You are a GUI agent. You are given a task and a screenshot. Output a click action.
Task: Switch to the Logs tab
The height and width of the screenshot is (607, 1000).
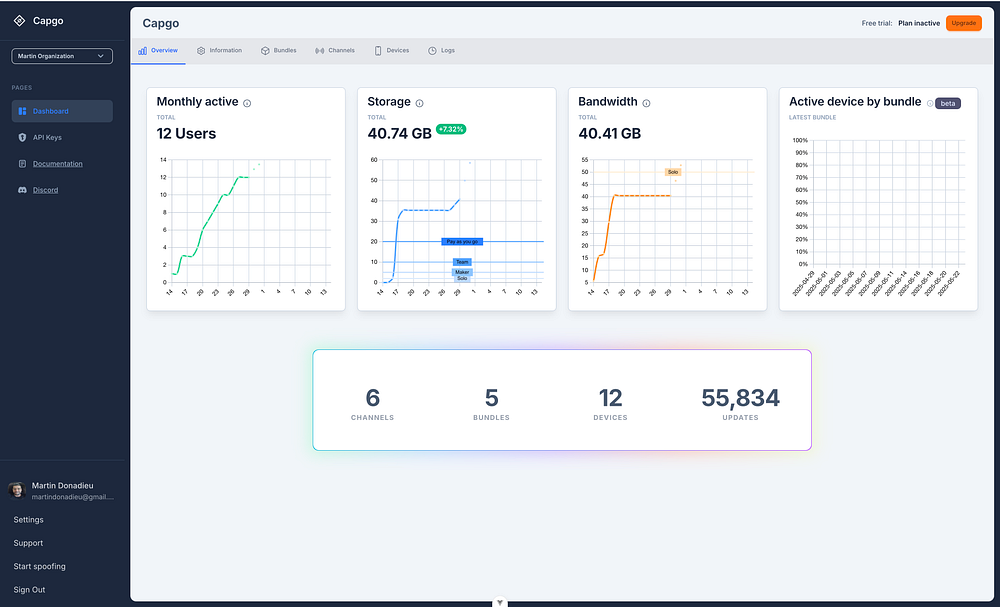point(441,50)
